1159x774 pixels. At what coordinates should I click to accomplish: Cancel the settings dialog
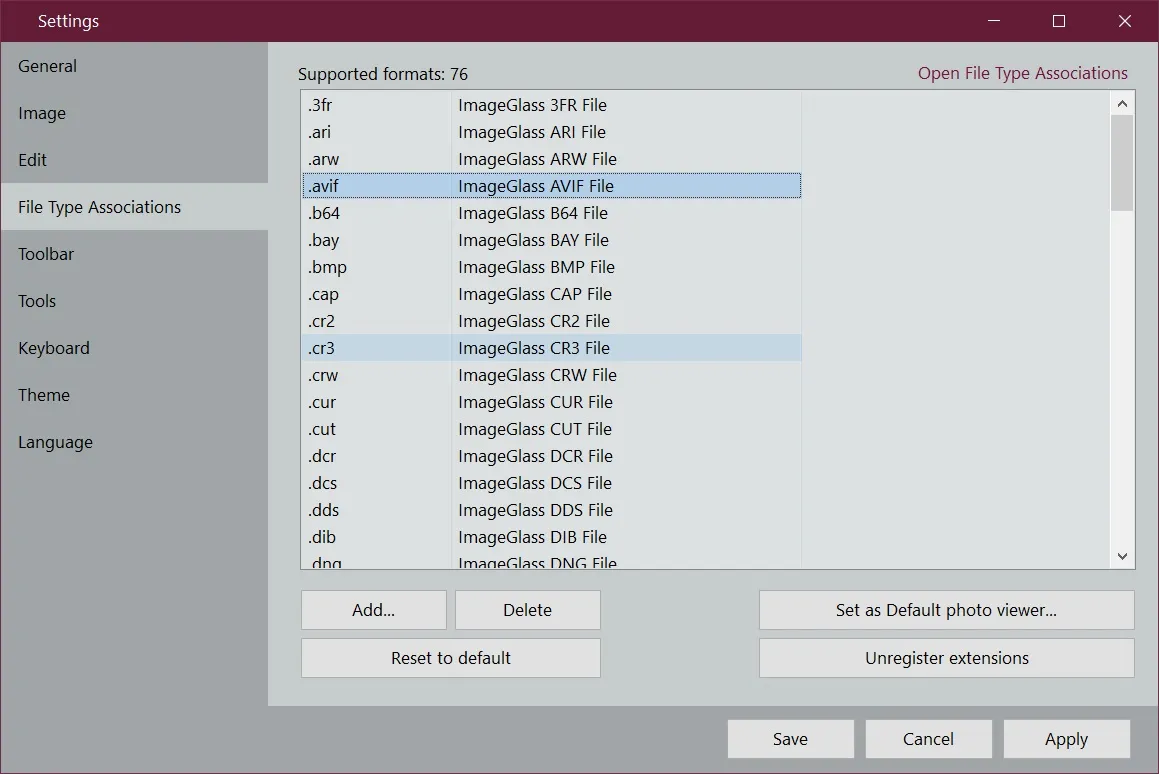(x=928, y=739)
